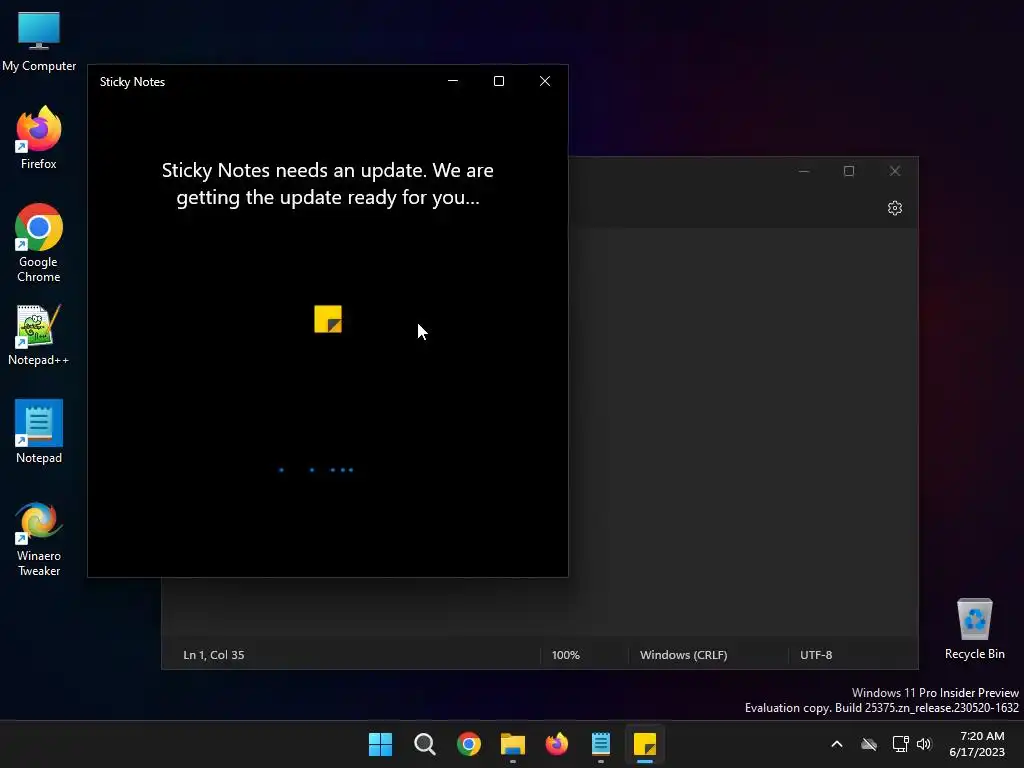Click inside the Notepad text area
The width and height of the screenshot is (1024, 768).
click(743, 431)
